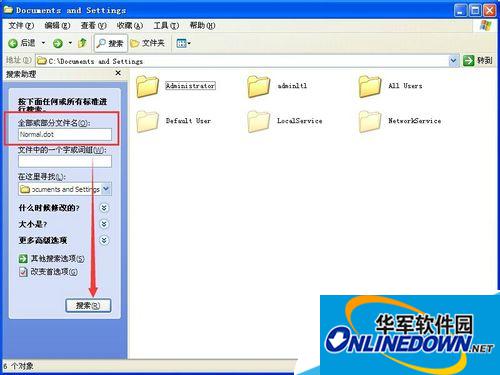
Task: Open the Favorites (收藏) menu
Action: pos(130,25)
